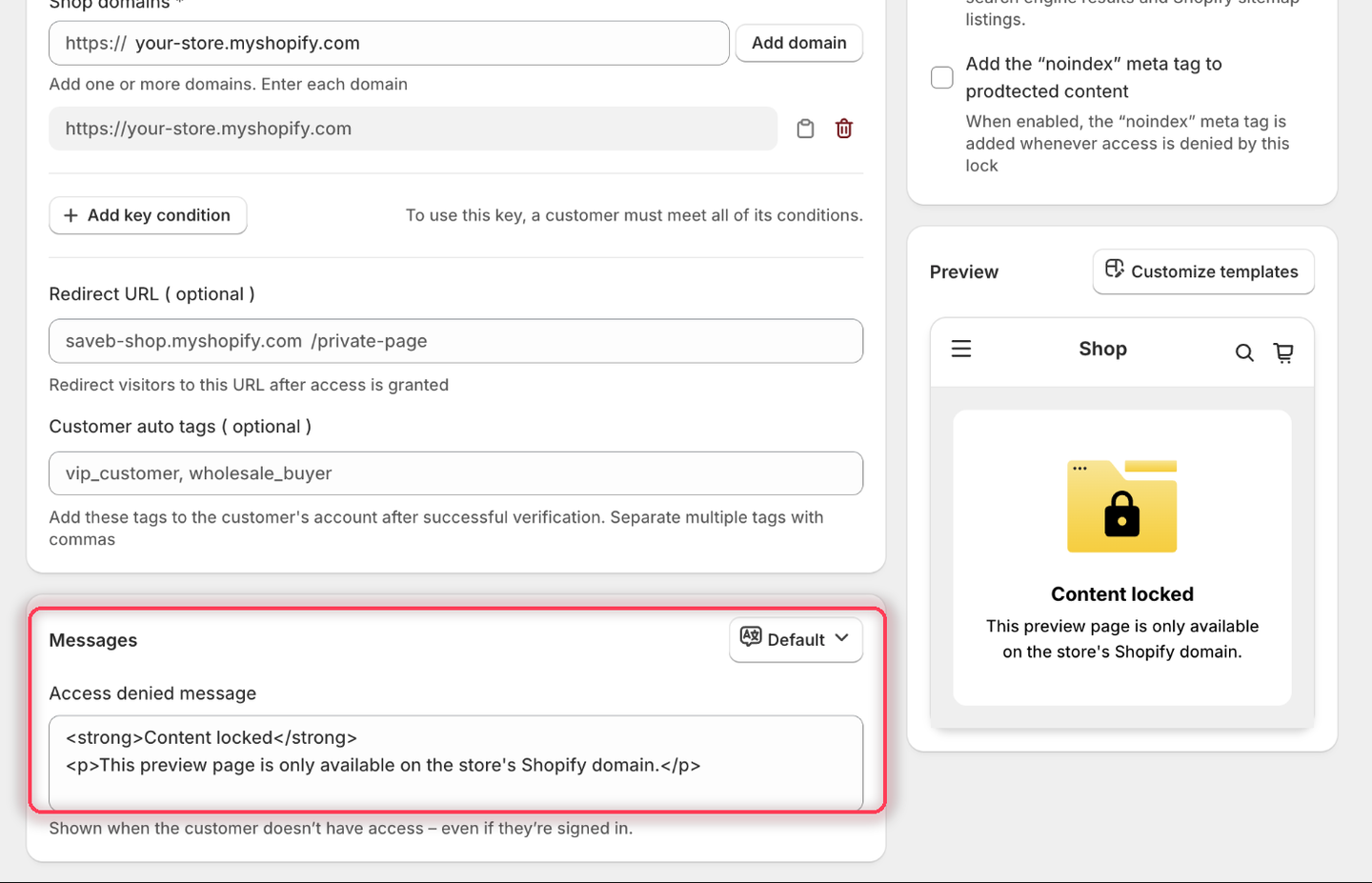This screenshot has height=883, width=1372.
Task: Click the Shop title in preview header
Action: [1102, 349]
